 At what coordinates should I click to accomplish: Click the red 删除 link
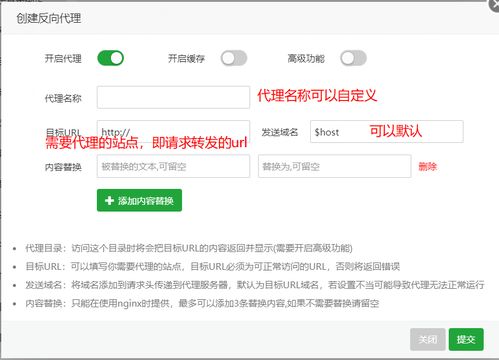click(427, 166)
